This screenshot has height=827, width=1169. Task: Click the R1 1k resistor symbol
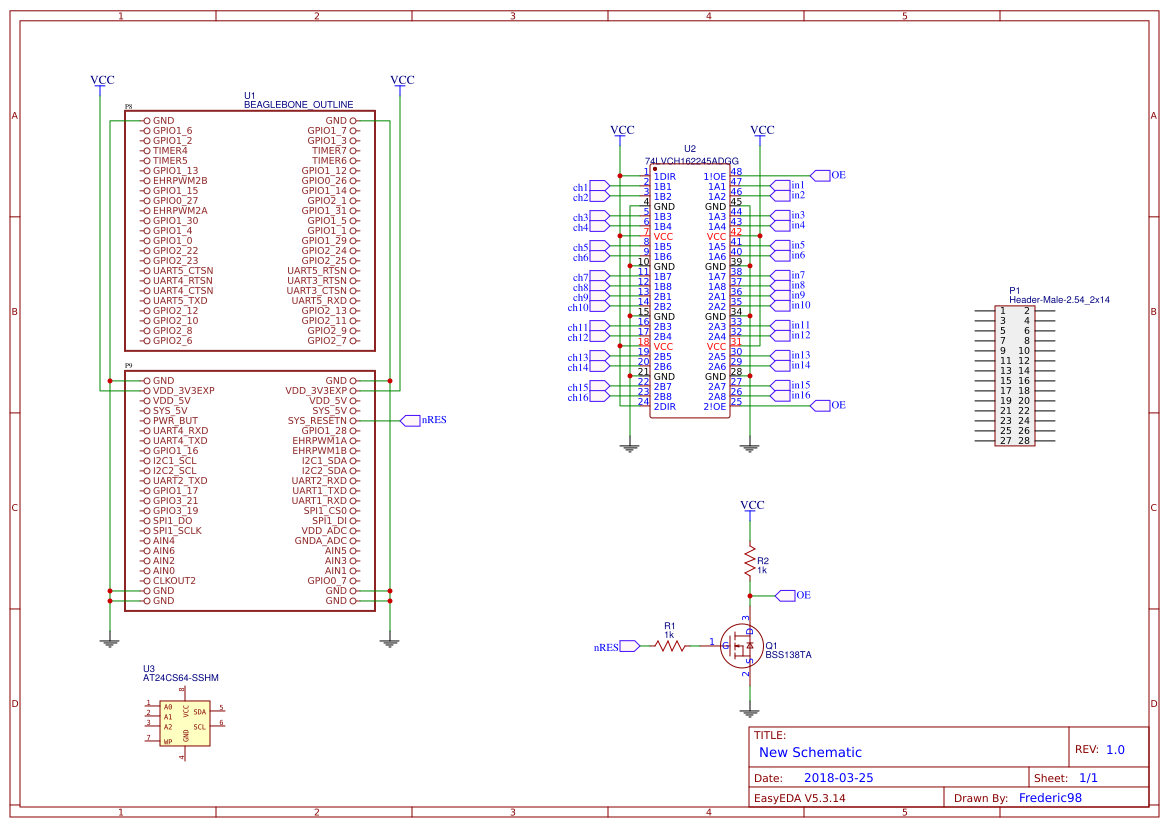[670, 646]
